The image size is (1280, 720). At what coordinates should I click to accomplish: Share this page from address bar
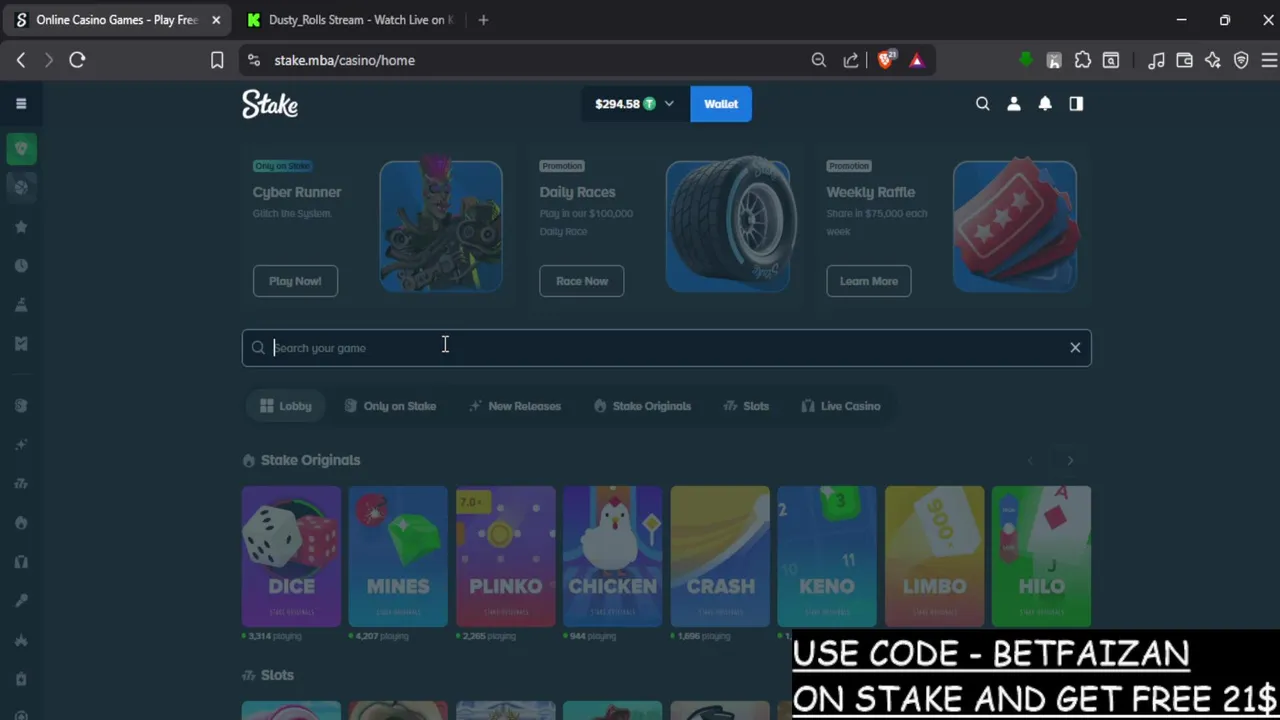coord(851,60)
